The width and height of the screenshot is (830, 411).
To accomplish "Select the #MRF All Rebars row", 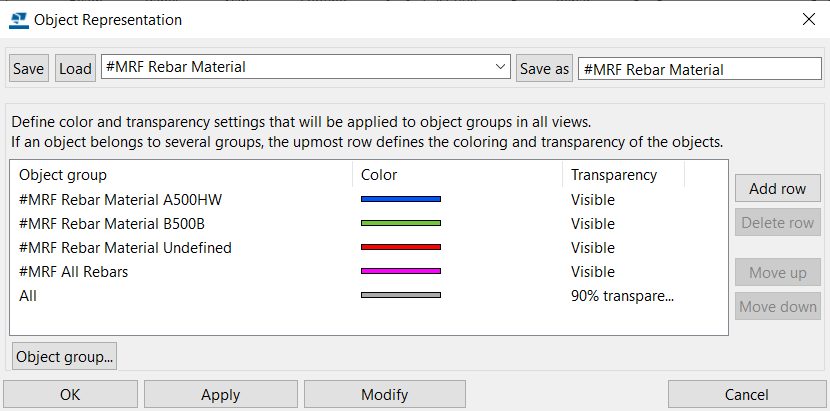I will point(368,272).
